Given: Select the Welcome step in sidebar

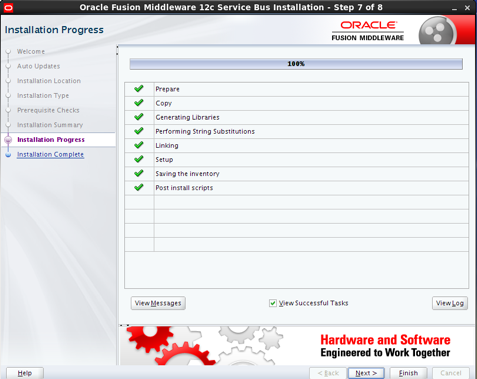Looking at the screenshot, I should point(31,52).
